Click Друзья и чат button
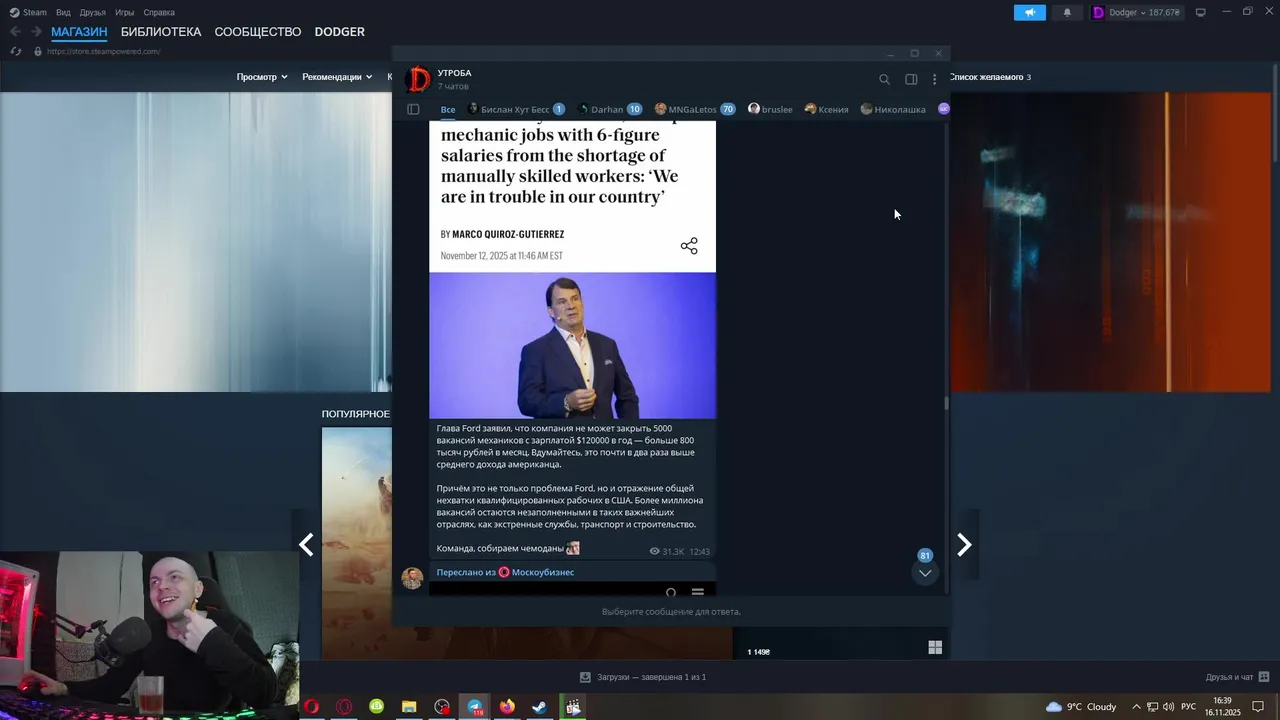This screenshot has width=1280, height=720. click(x=1237, y=677)
